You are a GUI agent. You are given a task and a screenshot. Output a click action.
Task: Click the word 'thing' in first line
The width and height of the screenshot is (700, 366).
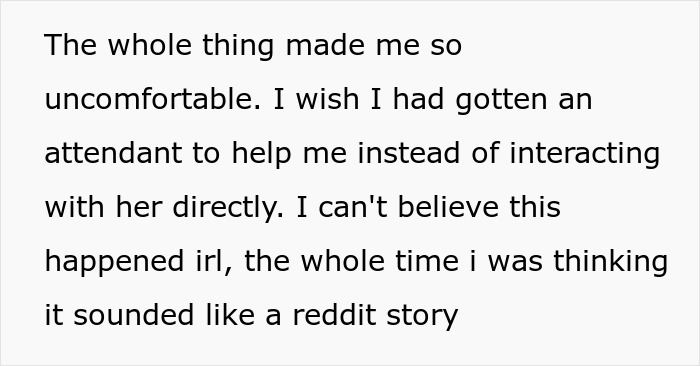(x=238, y=45)
